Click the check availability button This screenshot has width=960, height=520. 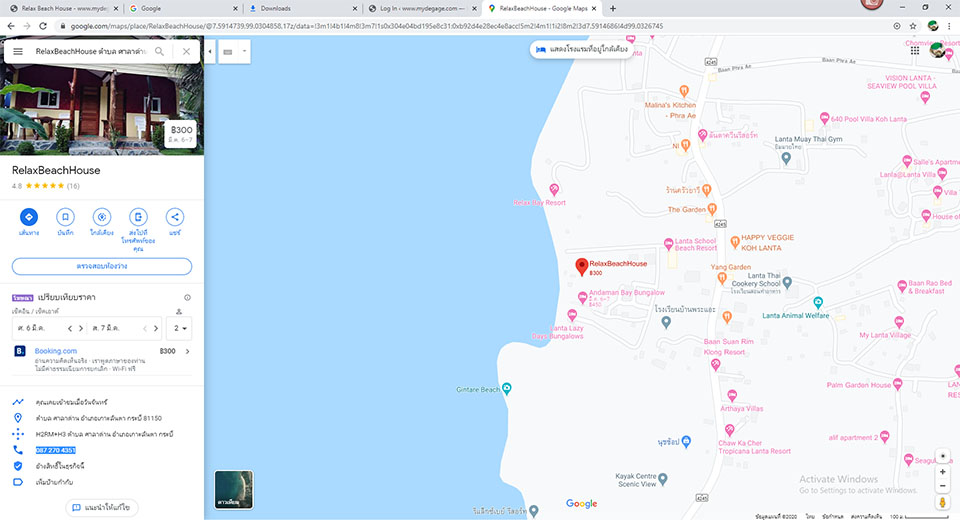coord(102,266)
